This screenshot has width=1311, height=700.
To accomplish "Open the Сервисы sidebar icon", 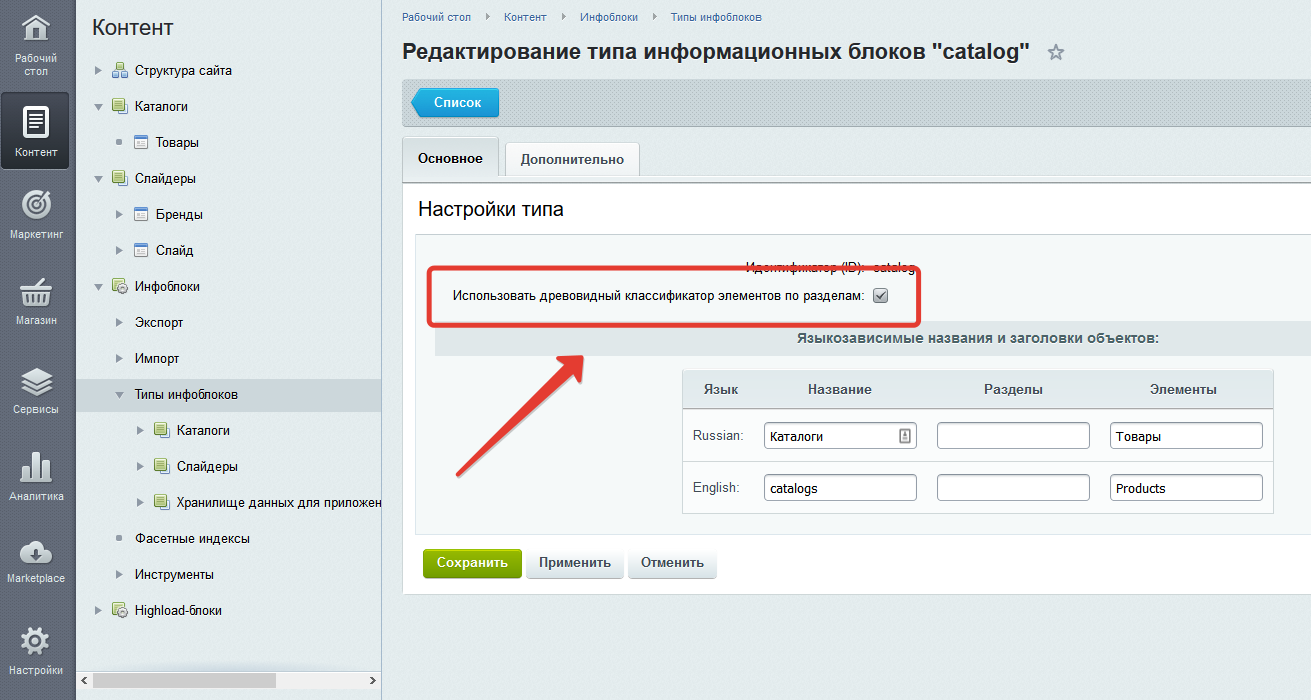I will tap(36, 383).
